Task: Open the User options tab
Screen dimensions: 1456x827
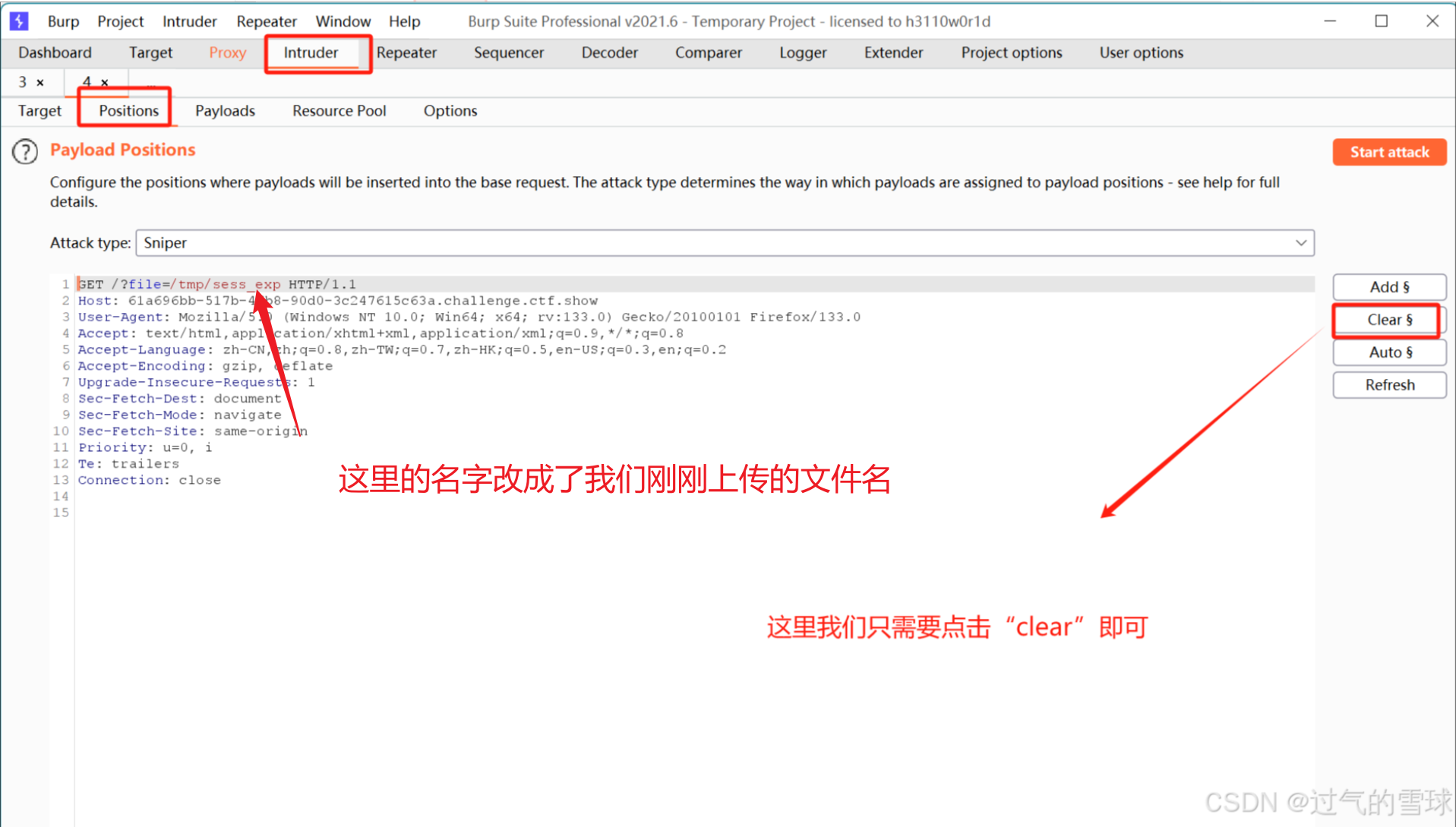Action: point(1142,52)
